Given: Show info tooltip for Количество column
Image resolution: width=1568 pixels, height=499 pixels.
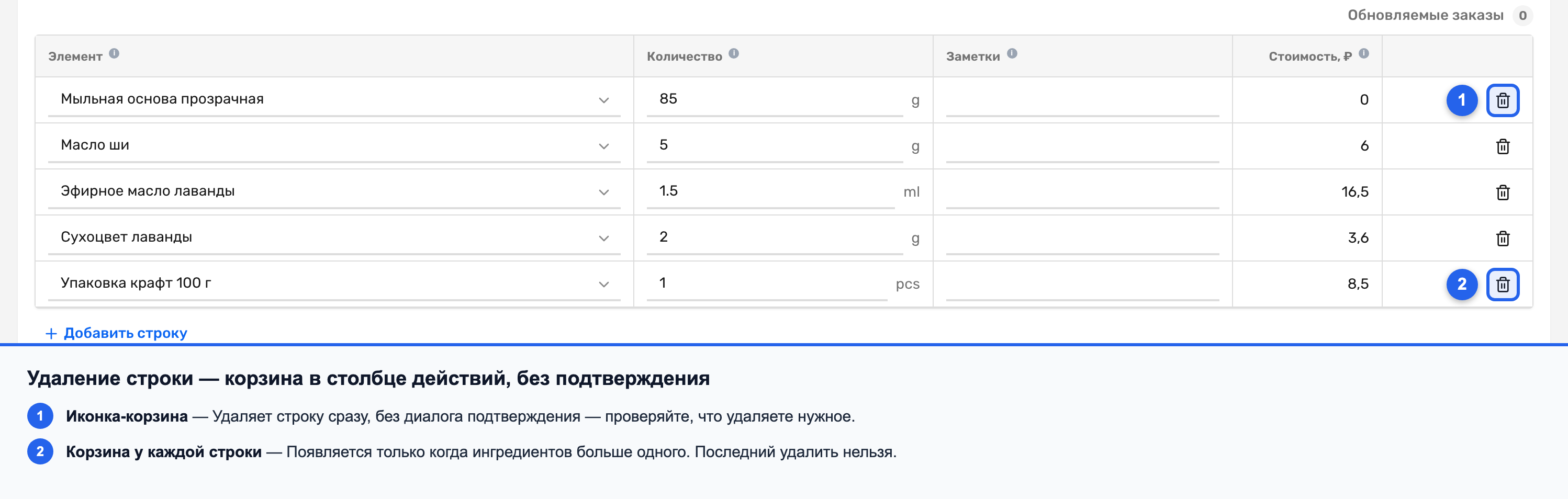Looking at the screenshot, I should (x=733, y=53).
